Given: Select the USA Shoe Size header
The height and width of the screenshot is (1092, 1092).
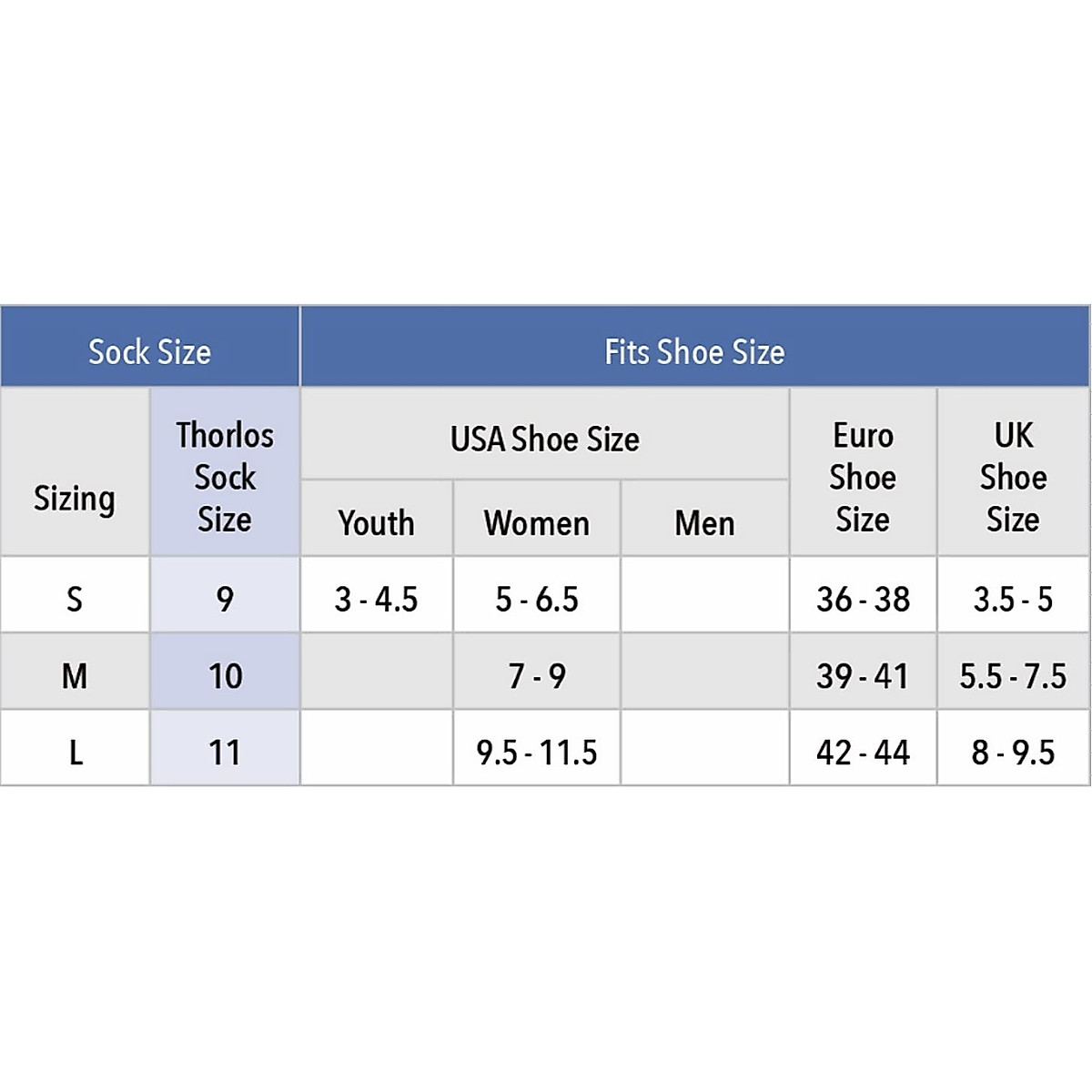Looking at the screenshot, I should pos(544,439).
